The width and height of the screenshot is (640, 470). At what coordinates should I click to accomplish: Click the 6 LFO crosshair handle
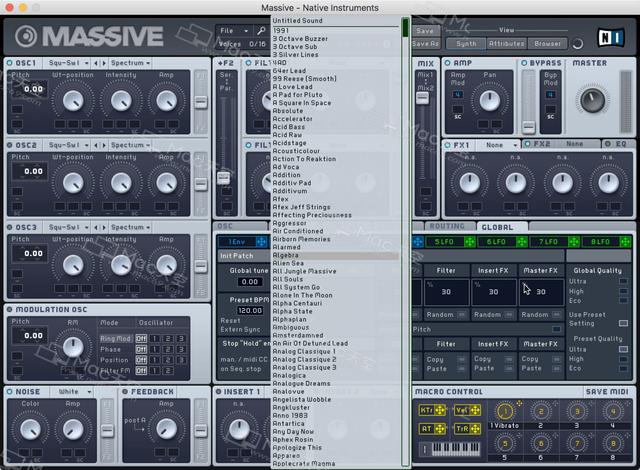pos(522,242)
